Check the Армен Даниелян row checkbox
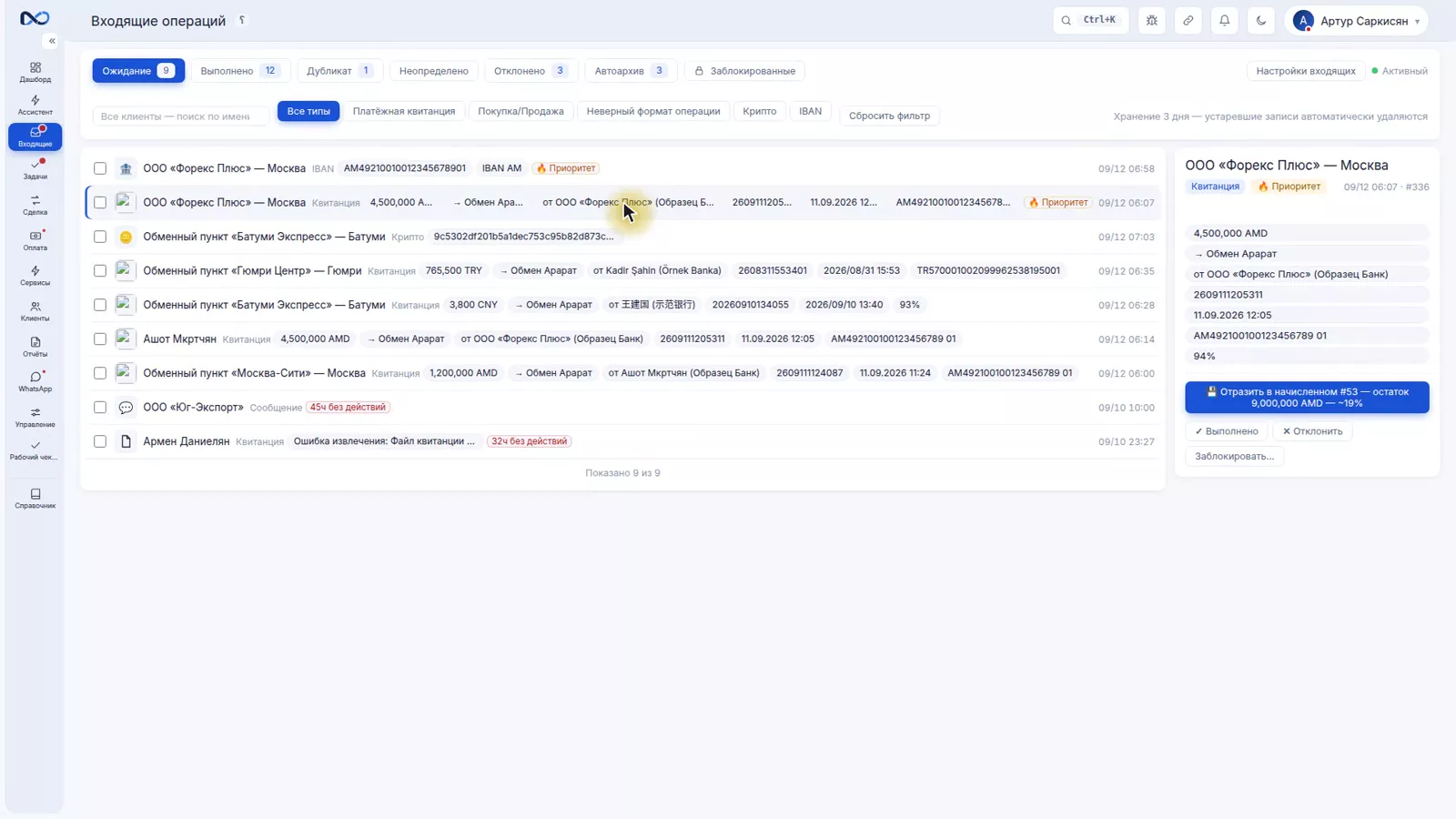This screenshot has height=819, width=1456. [100, 441]
